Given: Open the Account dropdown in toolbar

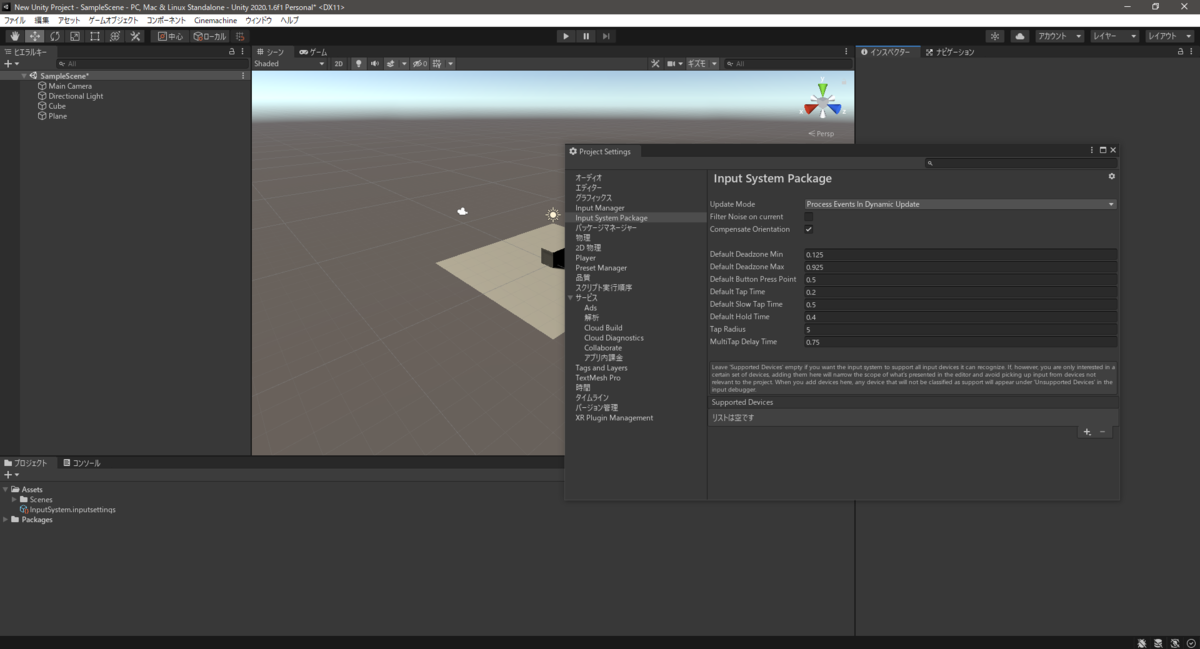Looking at the screenshot, I should [1059, 36].
